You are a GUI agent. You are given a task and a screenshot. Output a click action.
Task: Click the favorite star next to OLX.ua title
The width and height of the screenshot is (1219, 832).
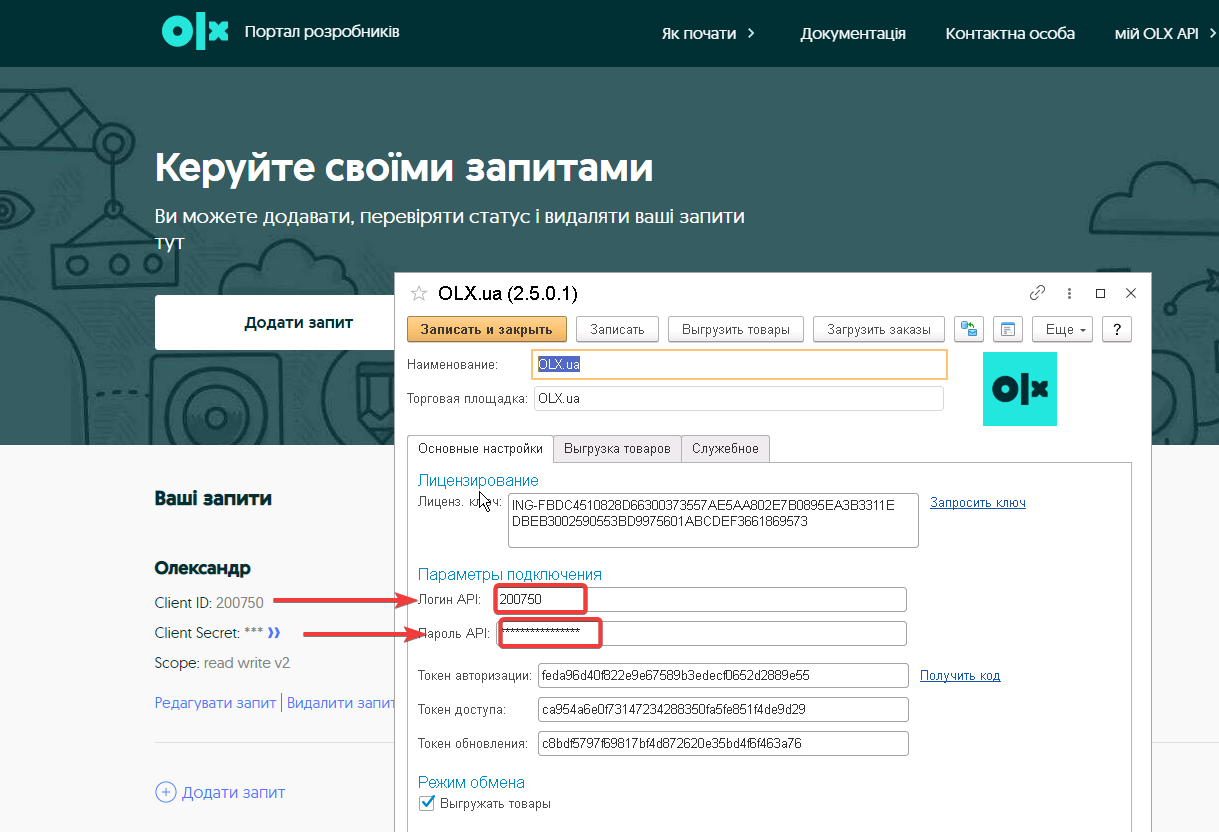(x=419, y=293)
